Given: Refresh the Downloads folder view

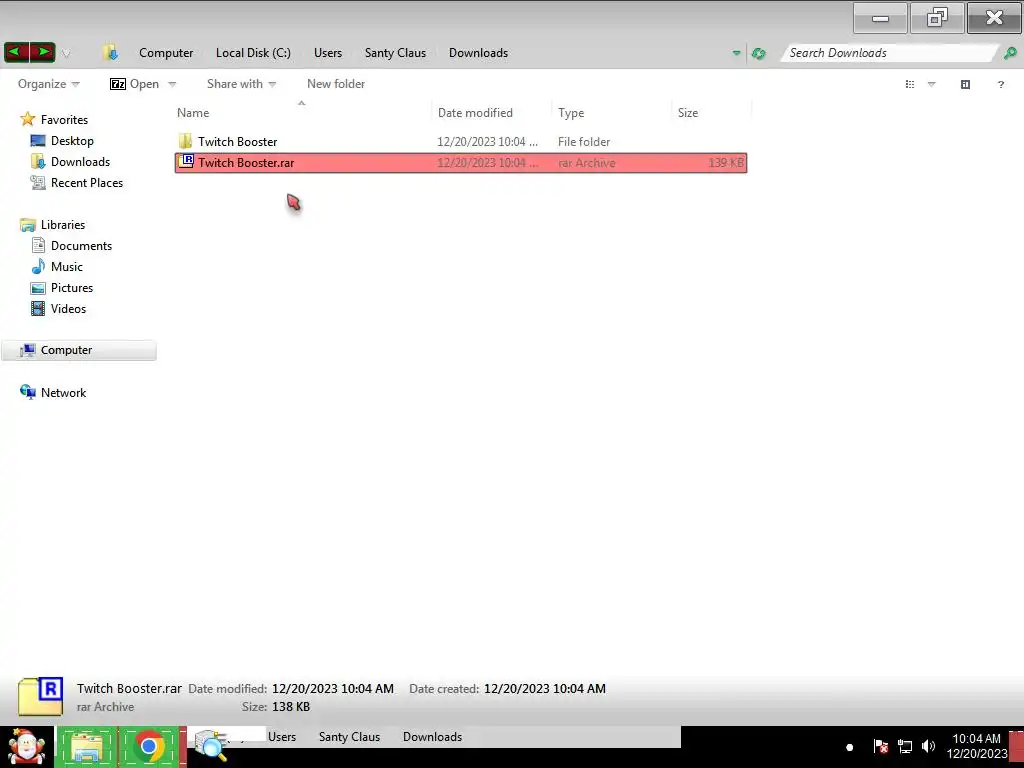Looking at the screenshot, I should [758, 54].
